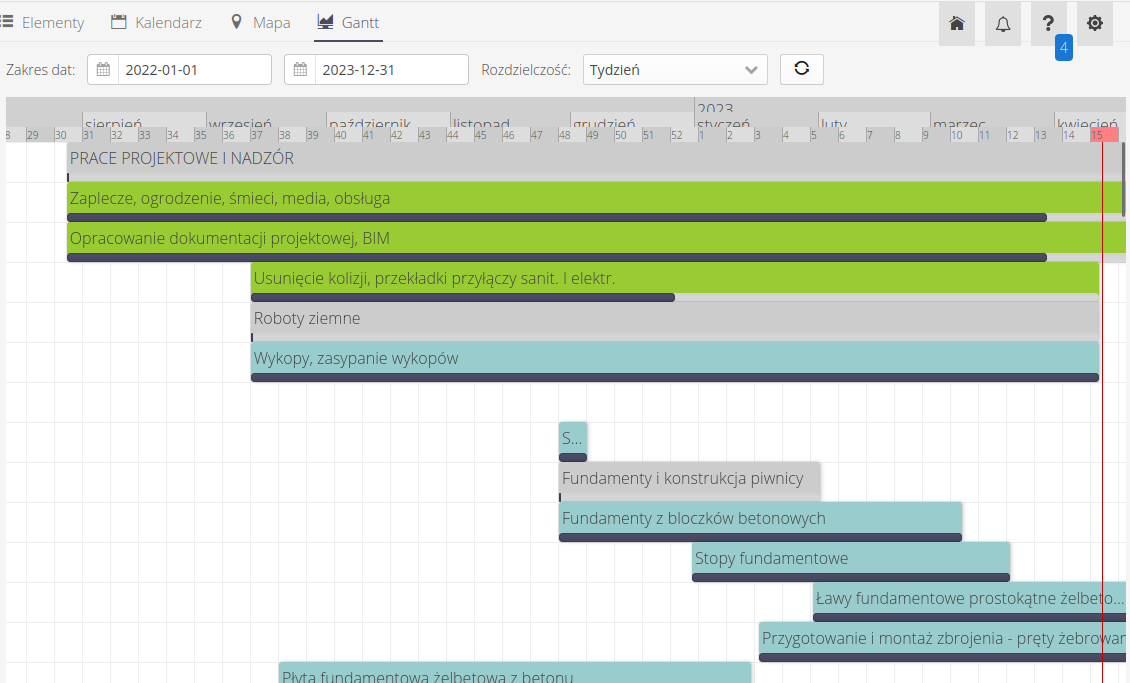Switch to the Elementy tab
Screen dimensions: 1130x683
coord(43,22)
